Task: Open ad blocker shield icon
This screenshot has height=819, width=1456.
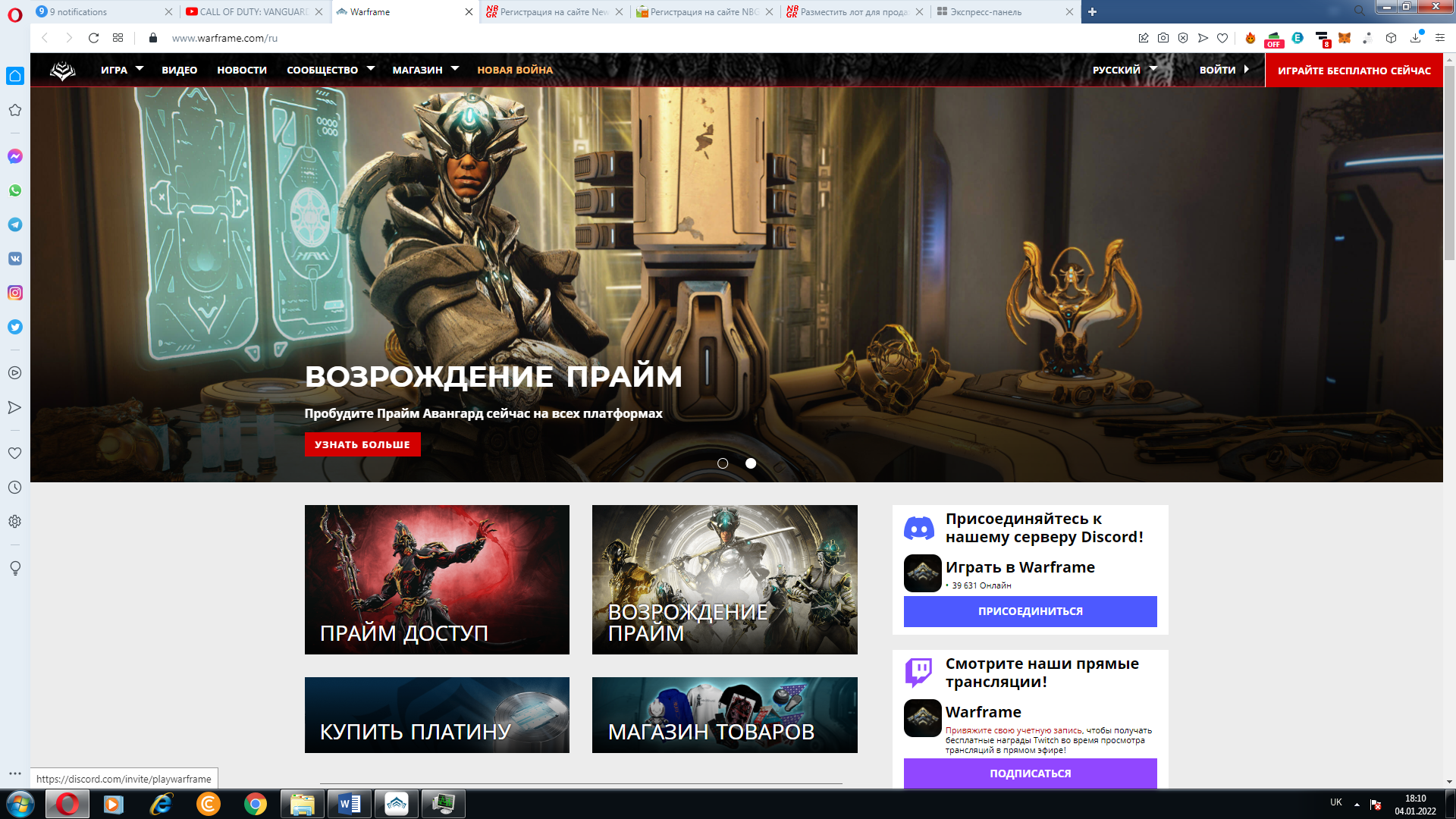Action: (1183, 38)
